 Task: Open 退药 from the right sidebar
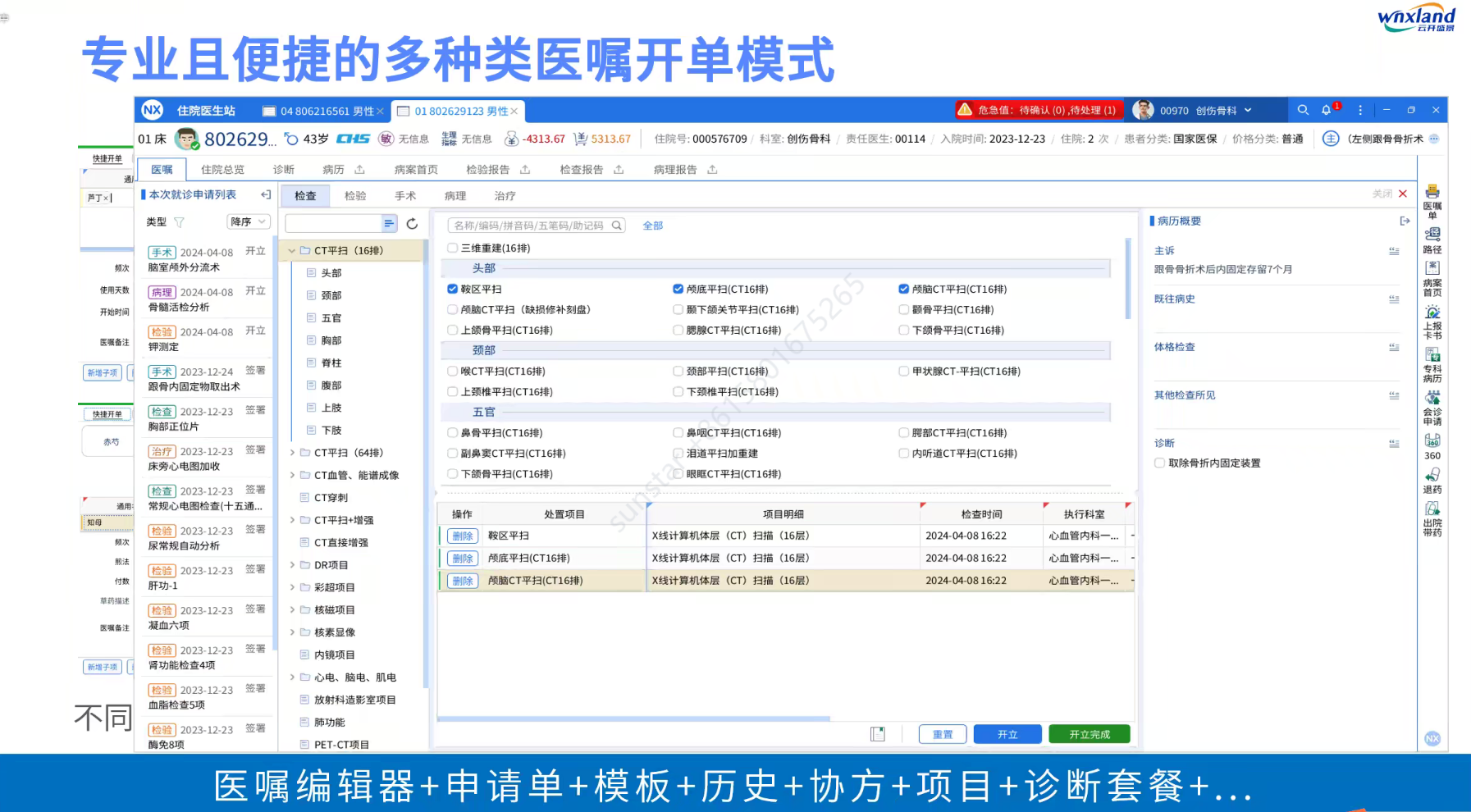[x=1432, y=480]
